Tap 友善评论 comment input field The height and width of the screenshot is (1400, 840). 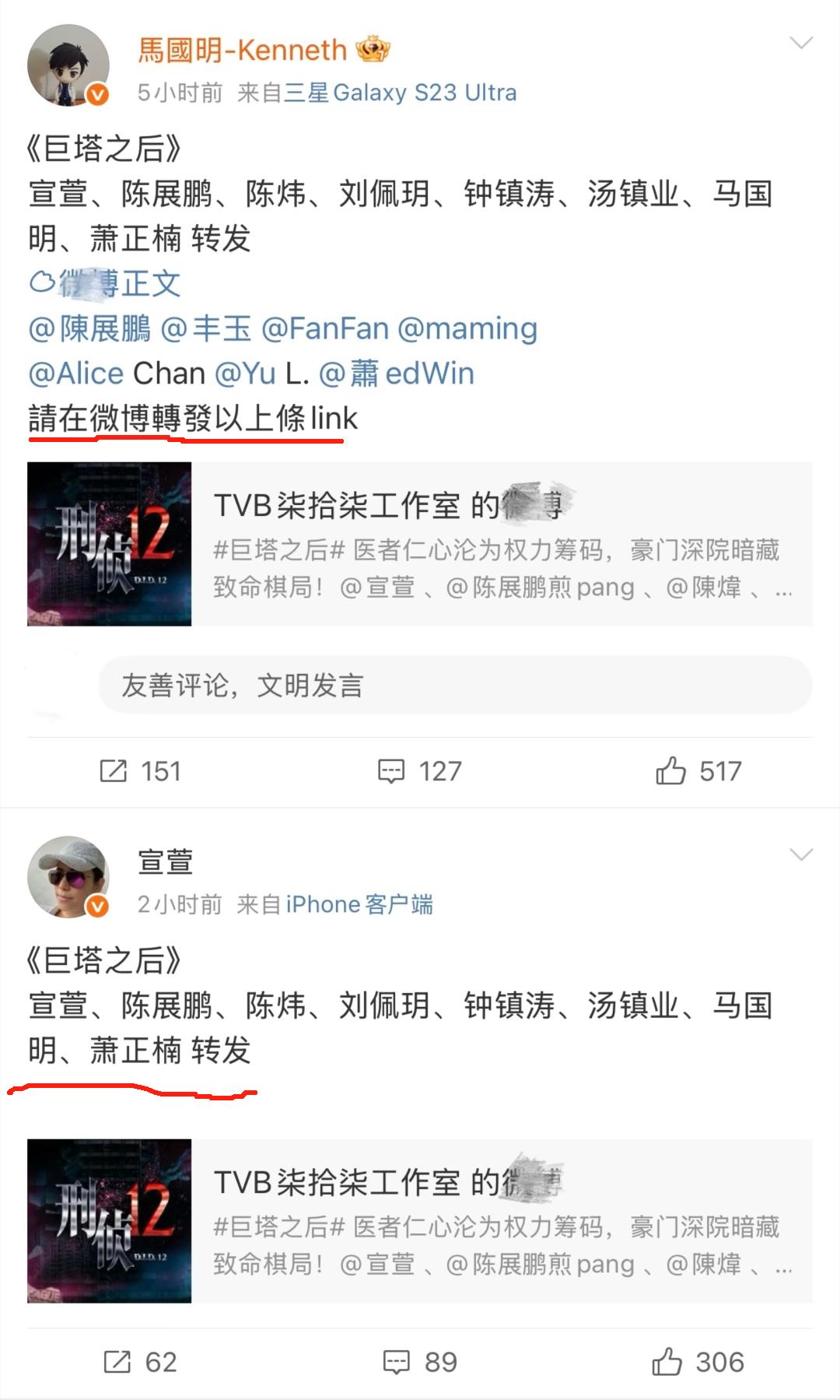(456, 685)
